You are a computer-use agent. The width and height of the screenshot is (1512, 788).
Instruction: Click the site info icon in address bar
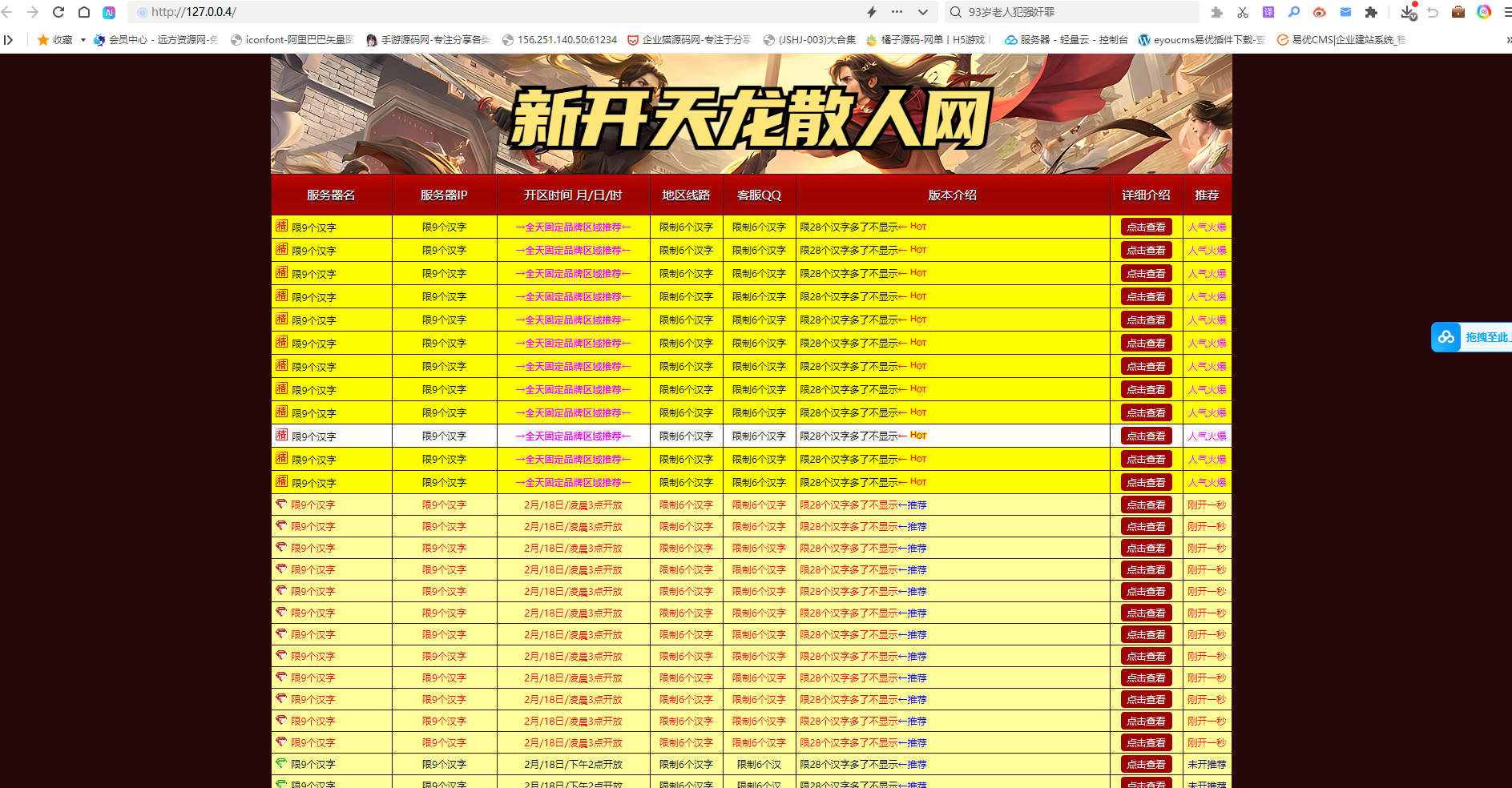[x=142, y=12]
